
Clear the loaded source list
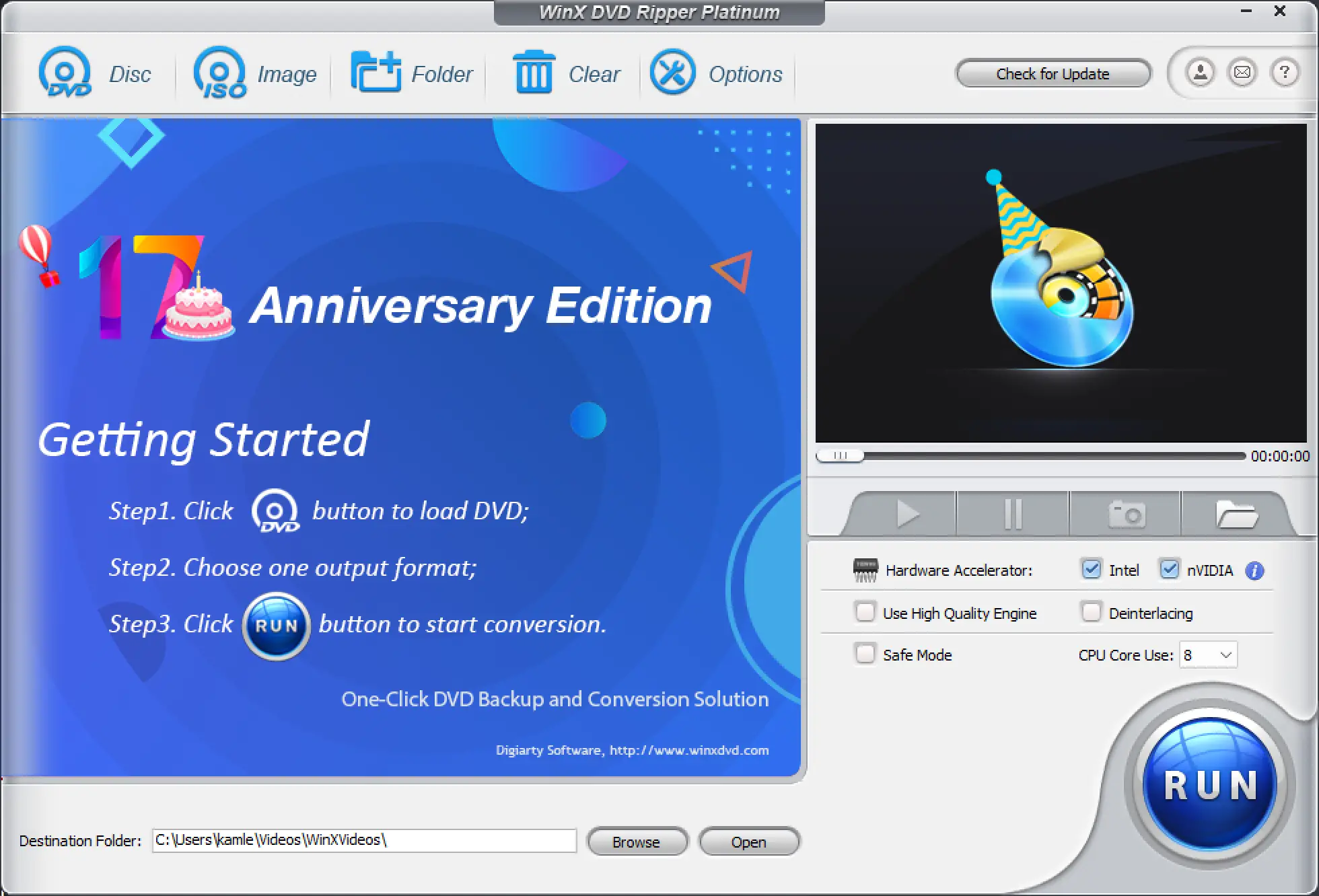pos(566,73)
